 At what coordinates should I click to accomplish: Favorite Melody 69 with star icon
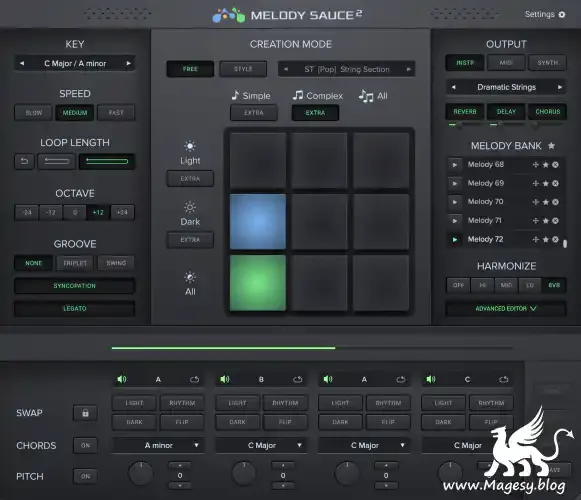(x=545, y=183)
